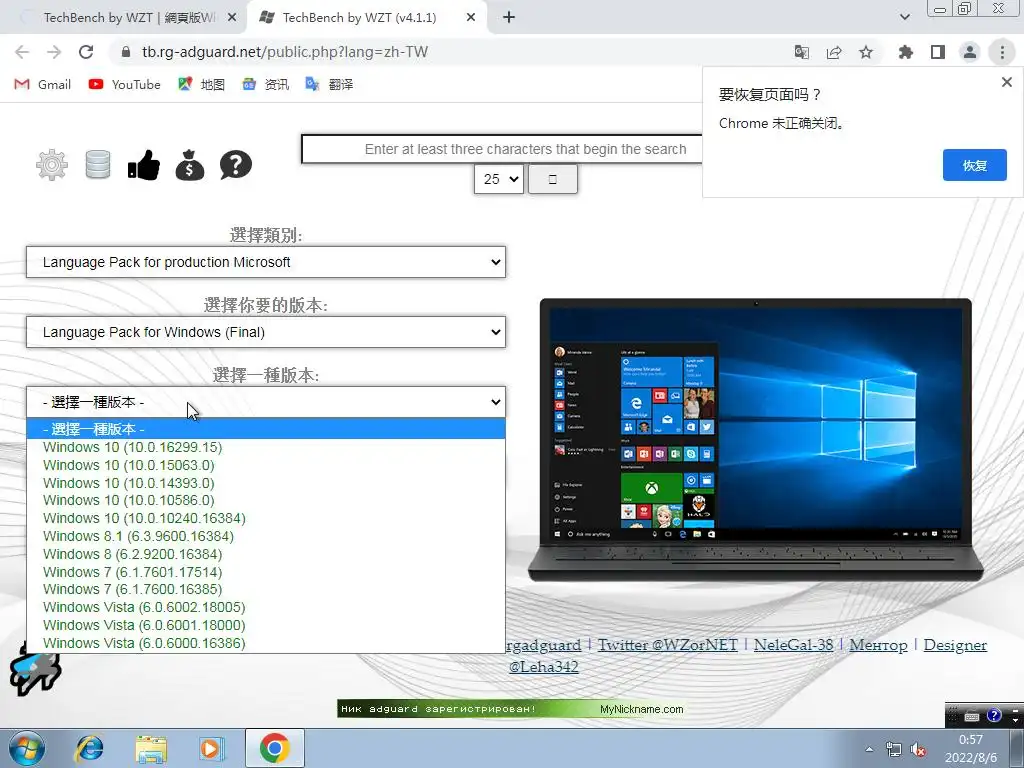Toggle the side panel icon
Viewport: 1024px width, 768px height.
938,52
